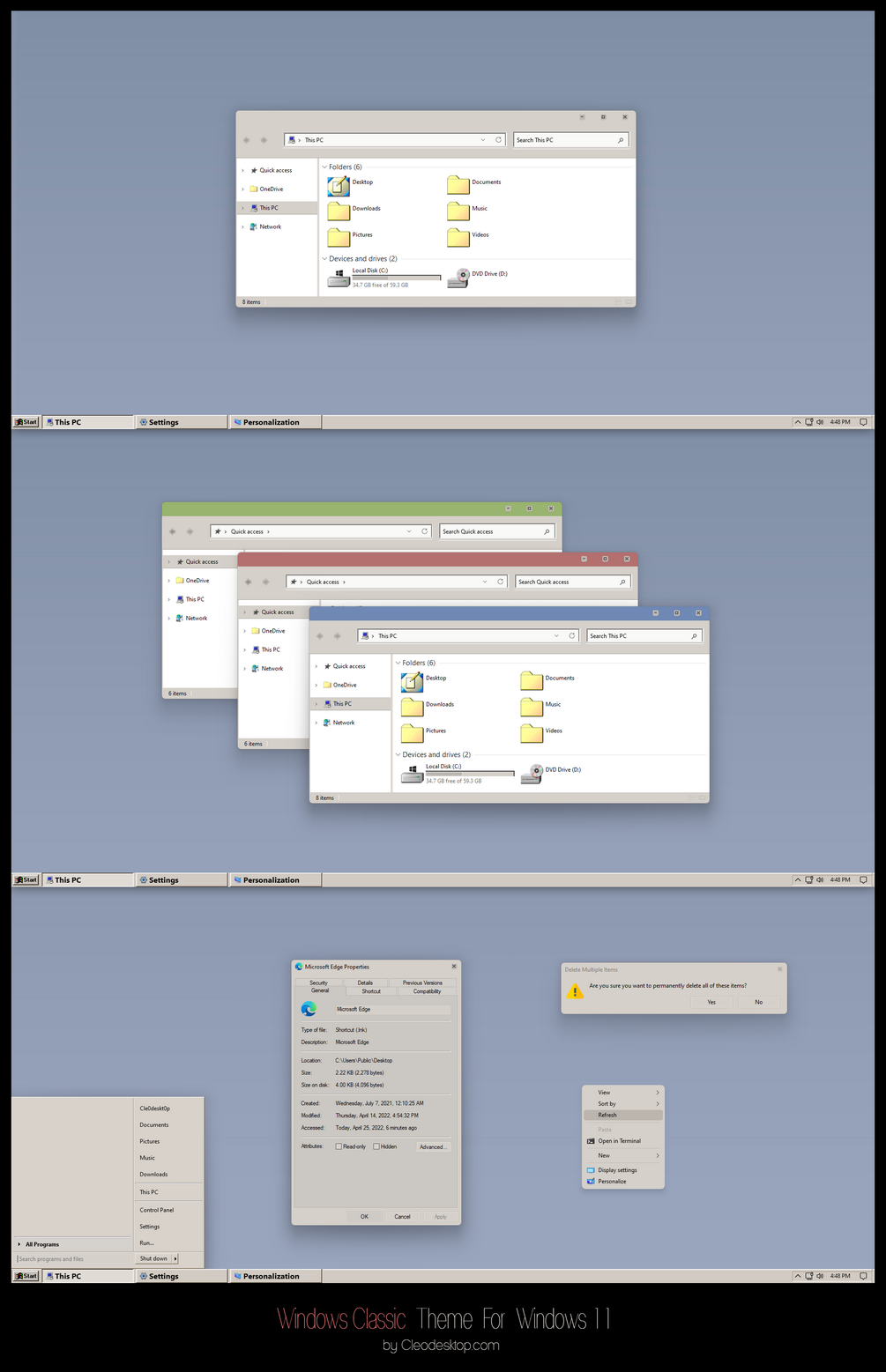Open Shut down options arrow in Start menu
This screenshot has height=1372, width=886.
click(x=175, y=1258)
